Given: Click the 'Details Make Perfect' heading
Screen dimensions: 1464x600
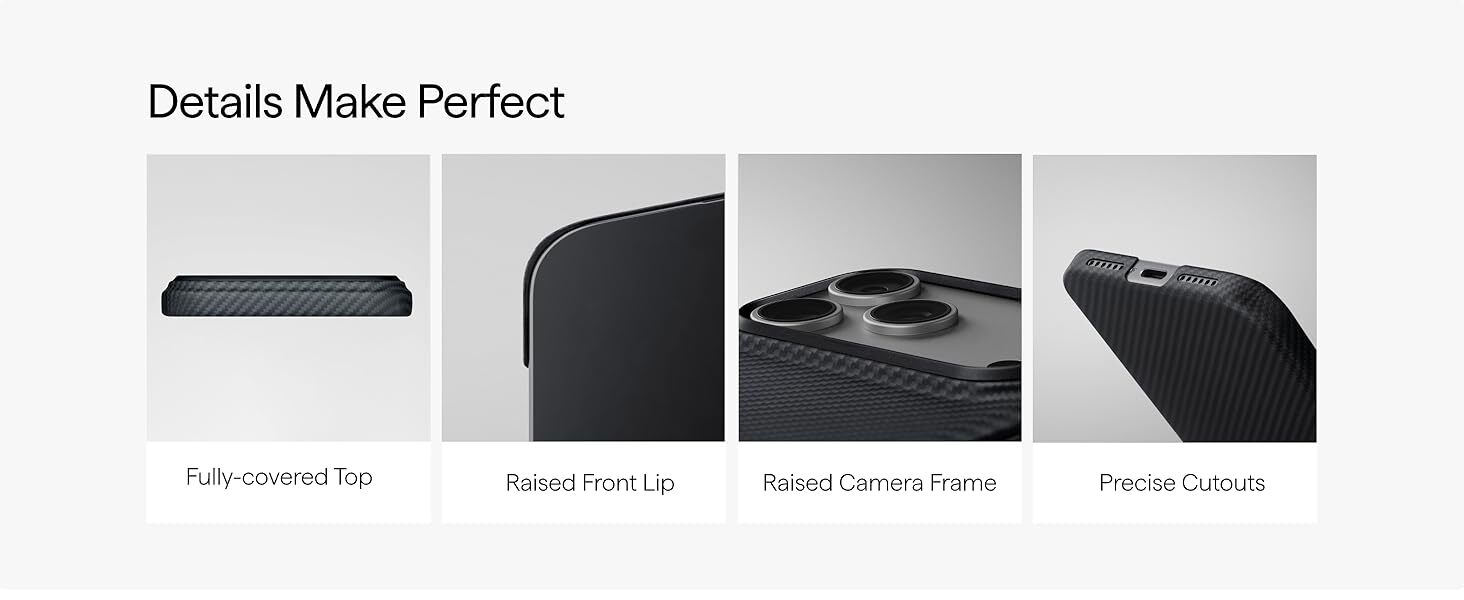Looking at the screenshot, I should coord(356,102).
